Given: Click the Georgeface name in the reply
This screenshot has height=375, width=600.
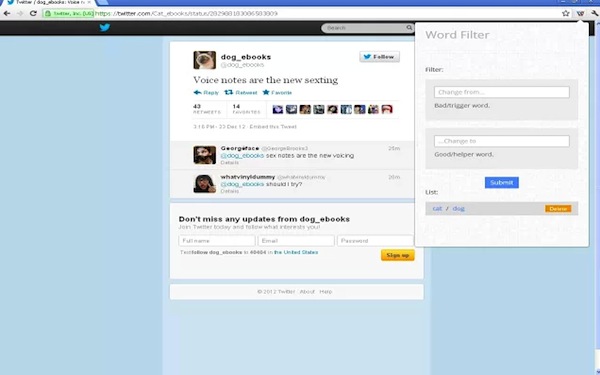Looking at the screenshot, I should coord(240,148).
